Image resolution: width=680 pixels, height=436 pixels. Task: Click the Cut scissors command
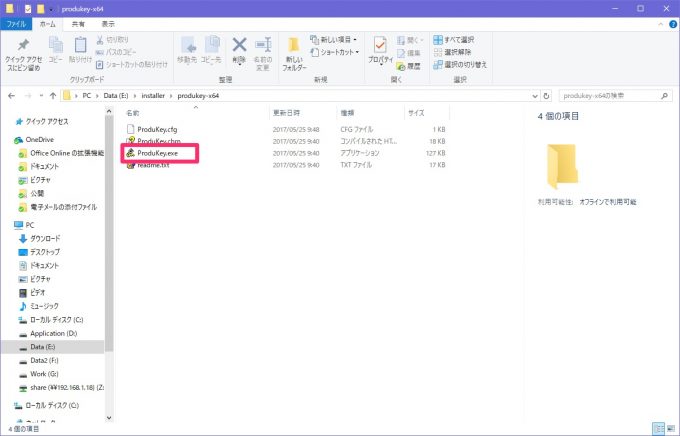pos(112,39)
